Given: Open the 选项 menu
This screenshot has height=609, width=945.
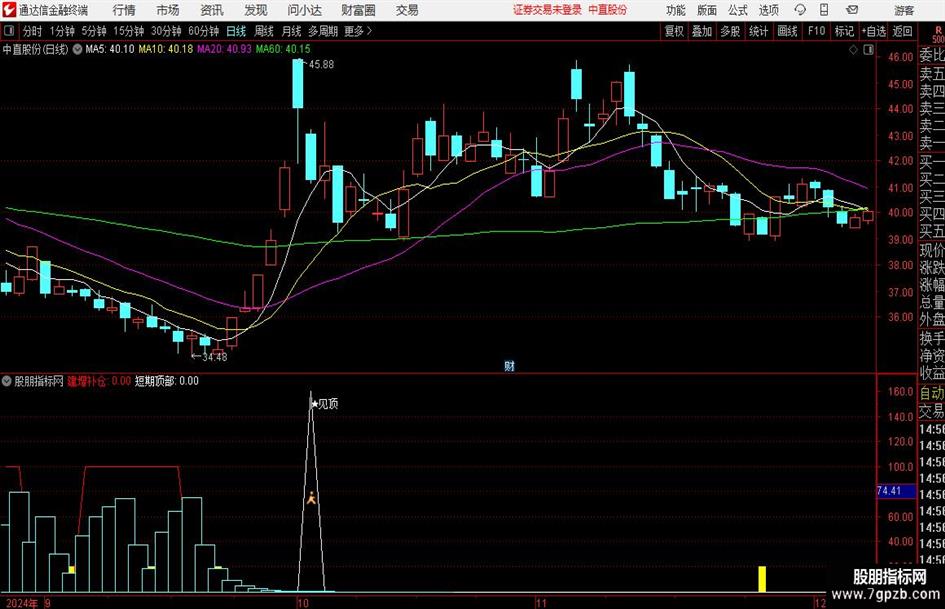Looking at the screenshot, I should point(768,10).
